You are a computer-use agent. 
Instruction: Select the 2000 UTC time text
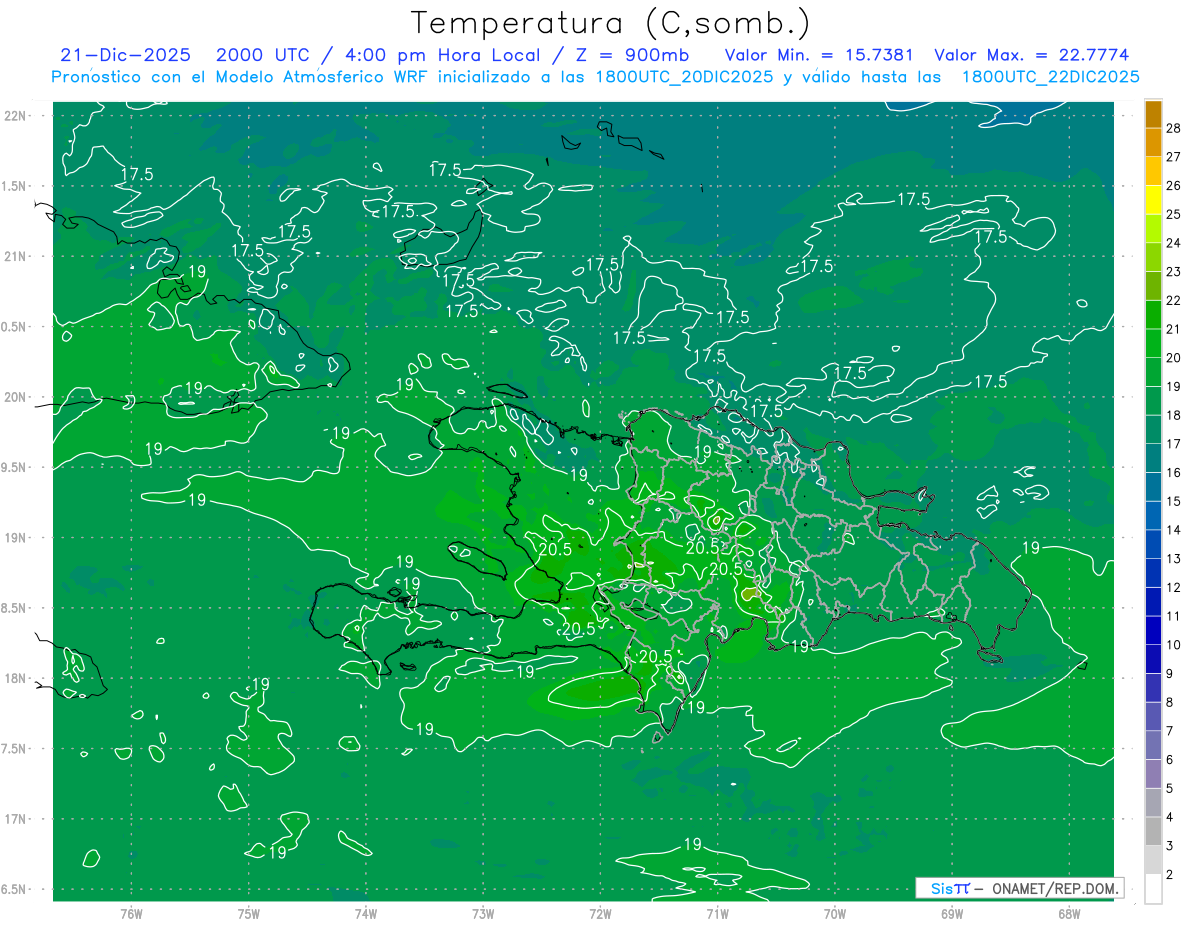click(x=264, y=55)
